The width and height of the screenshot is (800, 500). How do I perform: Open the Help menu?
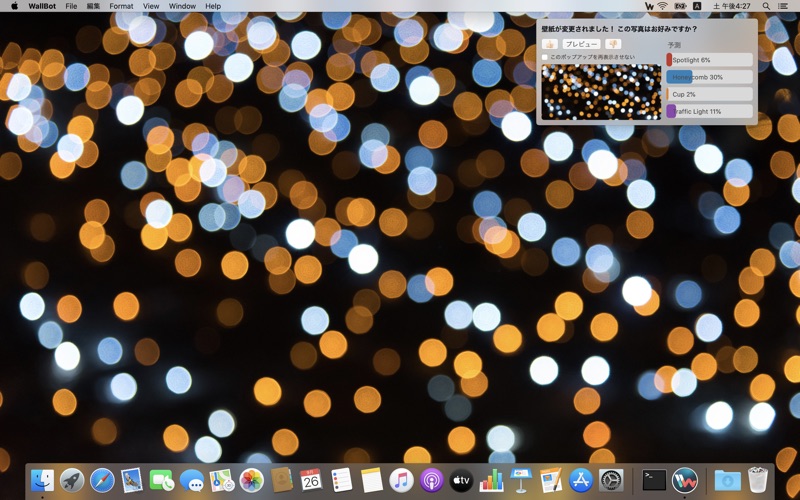(213, 6)
